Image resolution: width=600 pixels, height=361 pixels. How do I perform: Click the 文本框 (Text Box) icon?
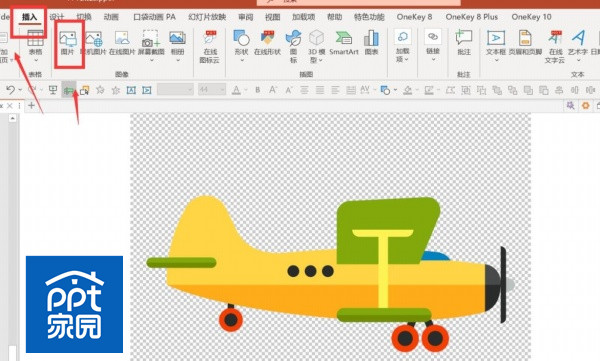click(496, 45)
